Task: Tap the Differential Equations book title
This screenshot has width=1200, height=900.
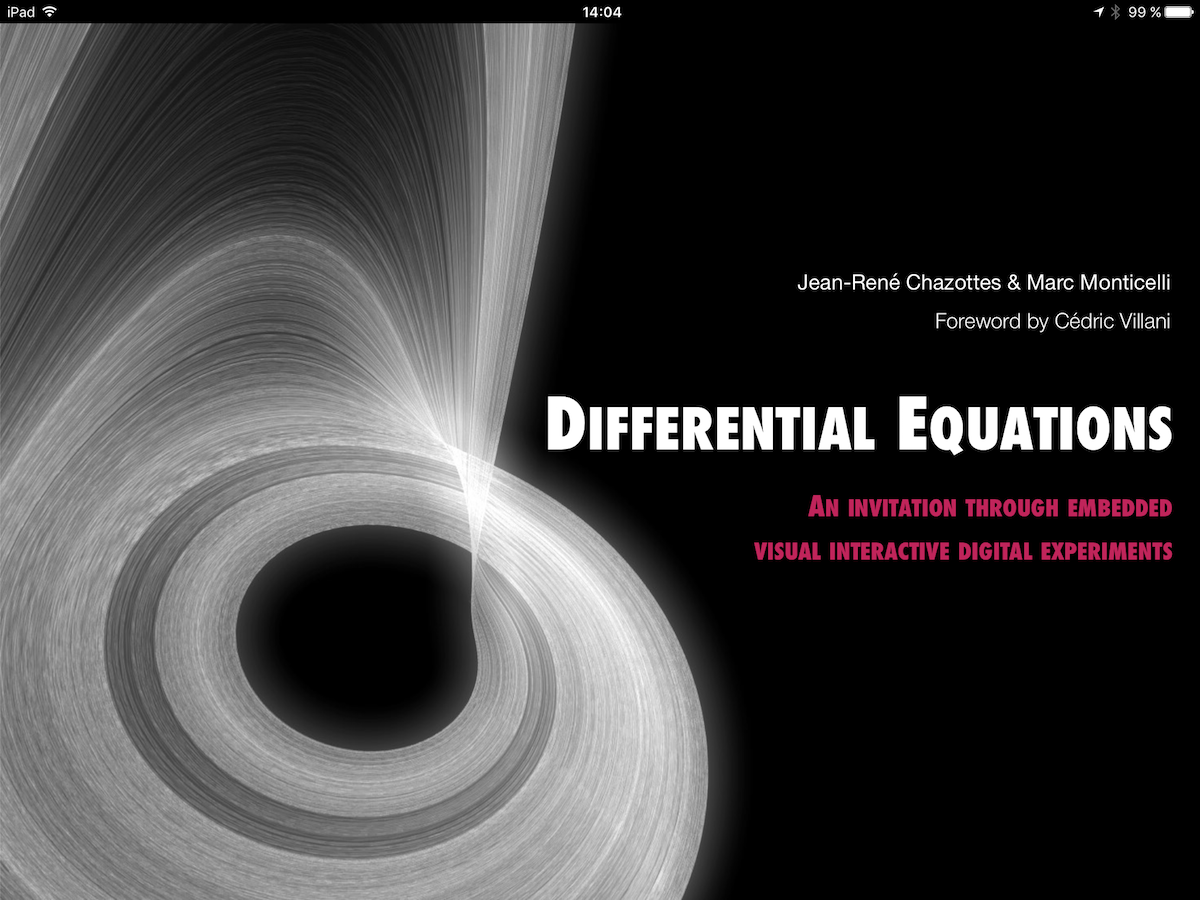Action: coord(859,425)
